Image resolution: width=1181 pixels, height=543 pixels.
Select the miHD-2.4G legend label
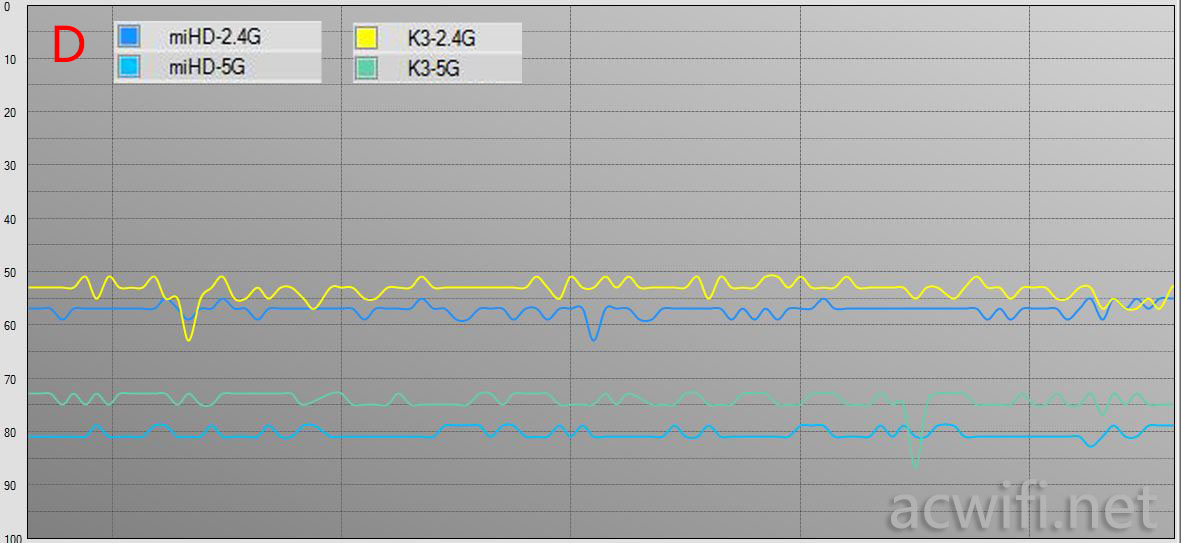pyautogui.click(x=215, y=35)
